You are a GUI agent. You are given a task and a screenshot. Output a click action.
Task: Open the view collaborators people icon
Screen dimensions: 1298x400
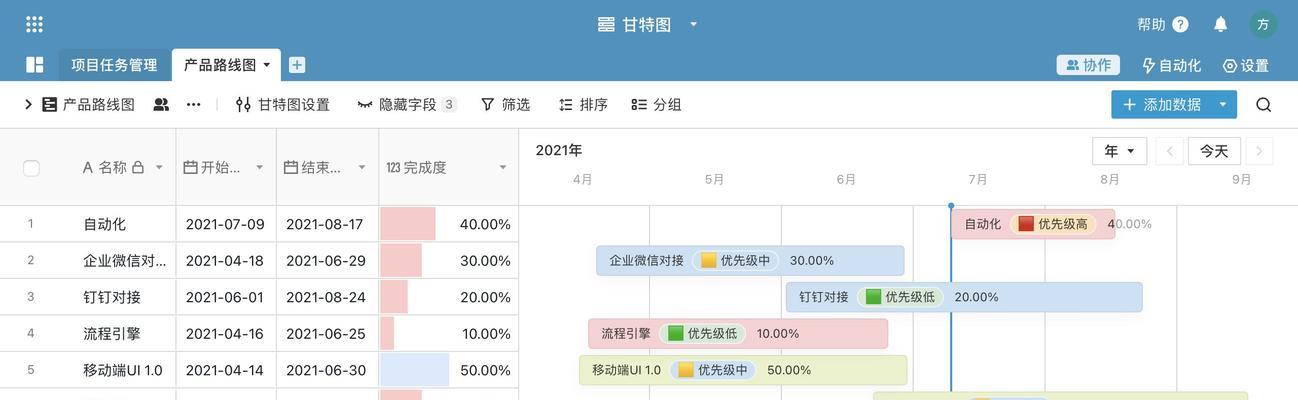click(161, 104)
